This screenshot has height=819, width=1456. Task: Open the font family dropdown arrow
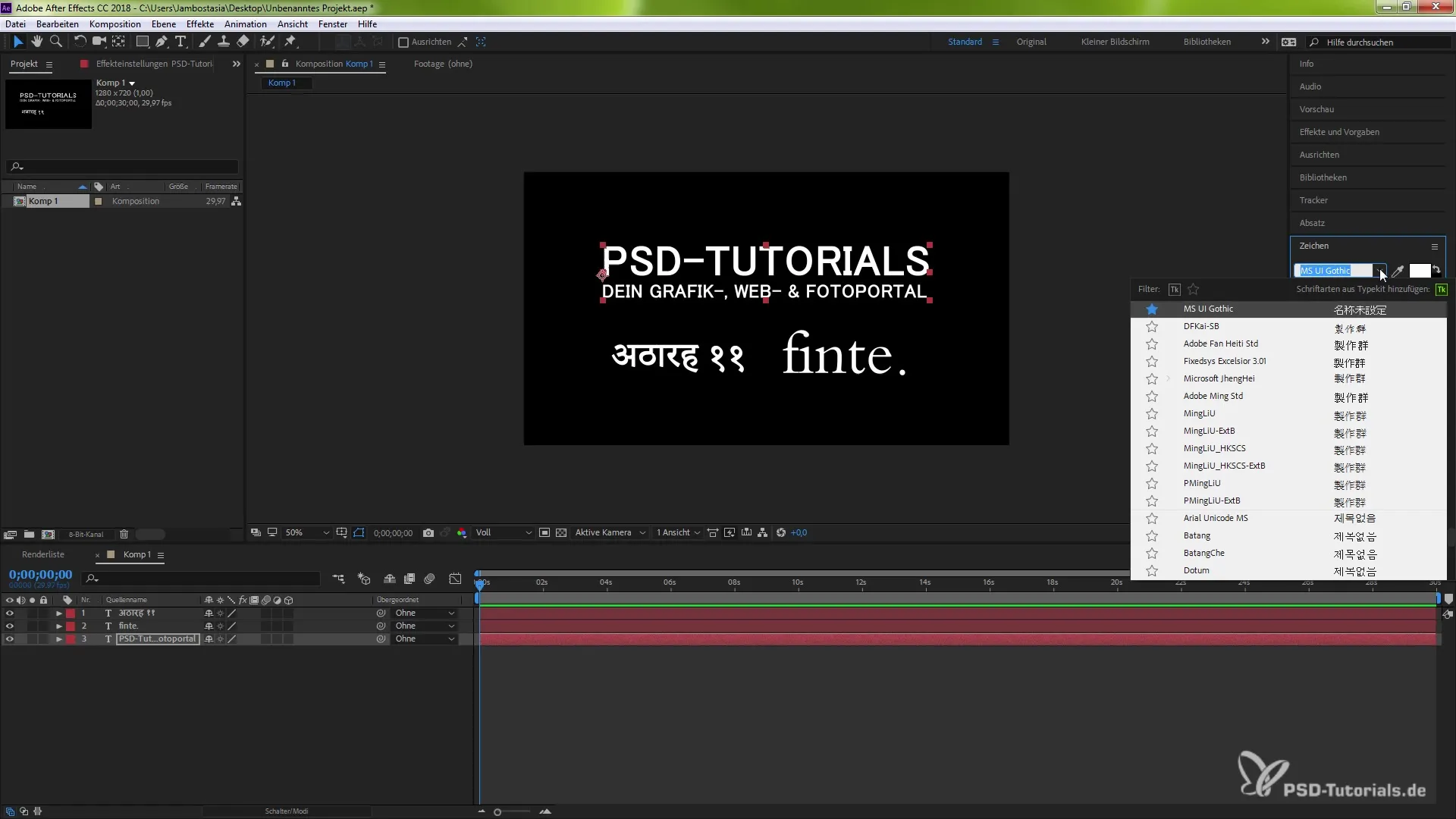click(1379, 271)
